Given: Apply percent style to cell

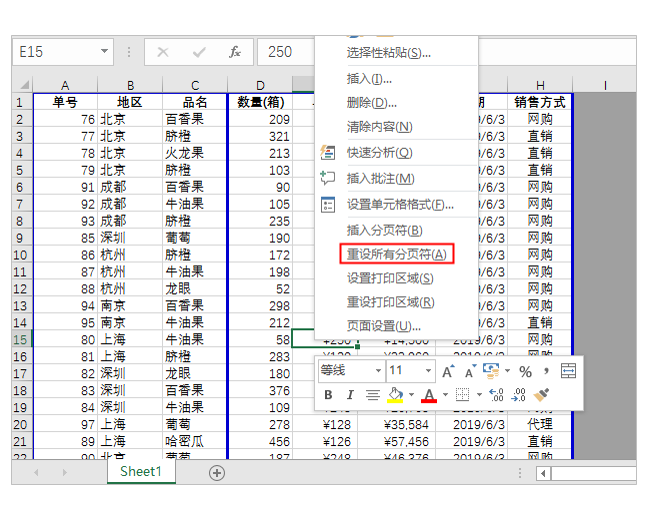Looking at the screenshot, I should click(x=525, y=372).
